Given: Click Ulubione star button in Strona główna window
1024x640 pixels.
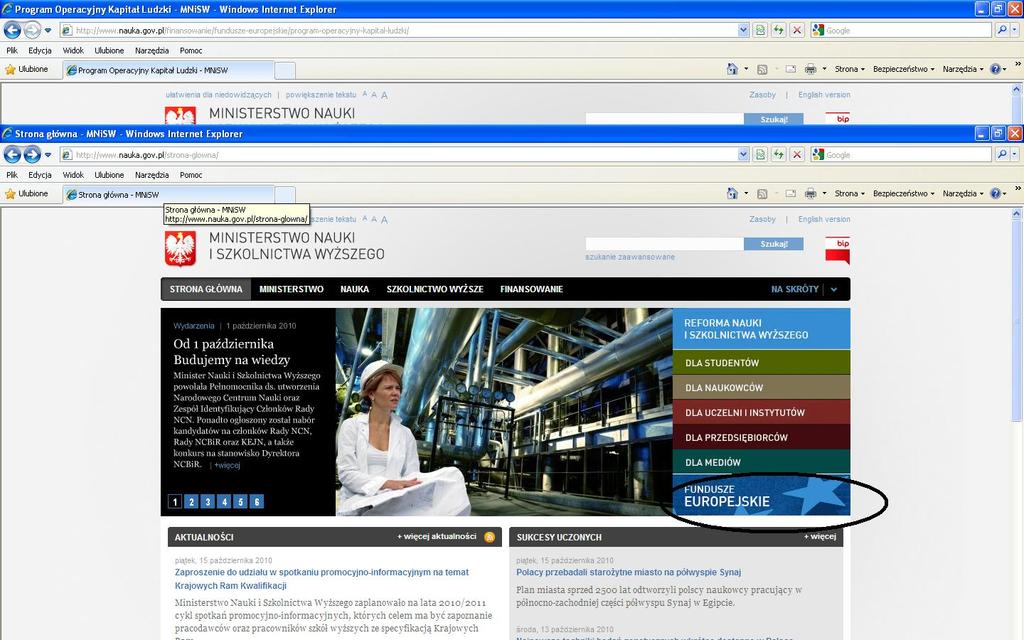Looking at the screenshot, I should click(26, 194).
